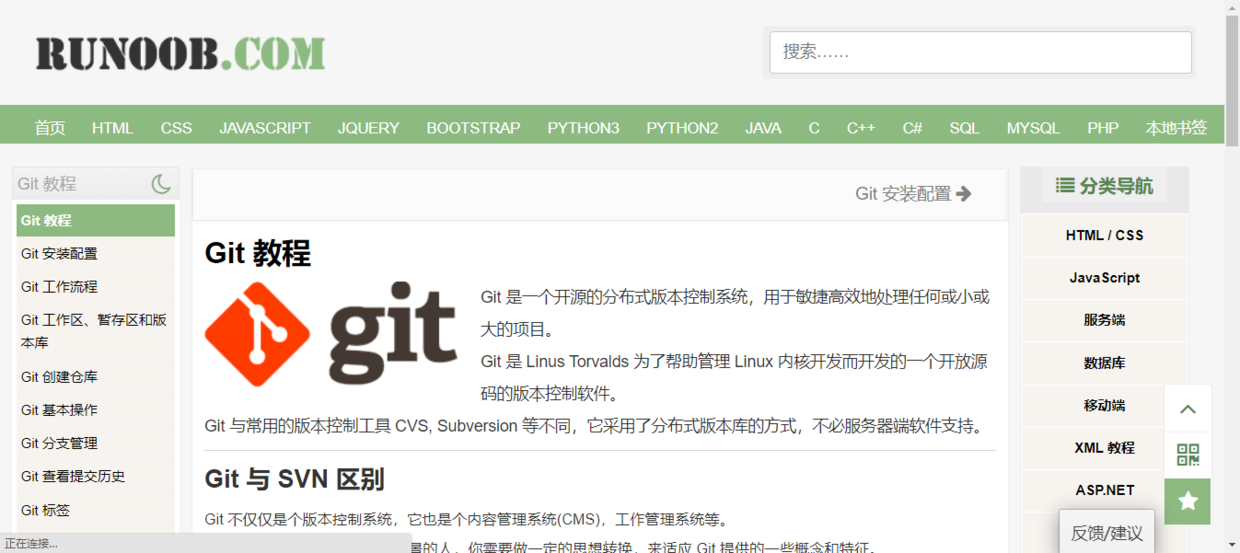Toggle night mode moon icon
Image resolution: width=1240 pixels, height=553 pixels.
pos(161,184)
